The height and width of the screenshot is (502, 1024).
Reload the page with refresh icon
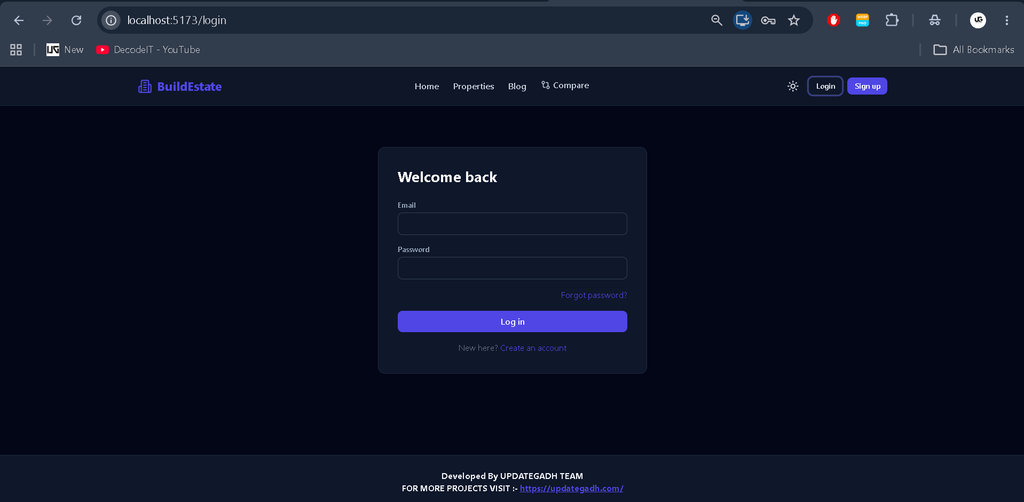(x=76, y=20)
